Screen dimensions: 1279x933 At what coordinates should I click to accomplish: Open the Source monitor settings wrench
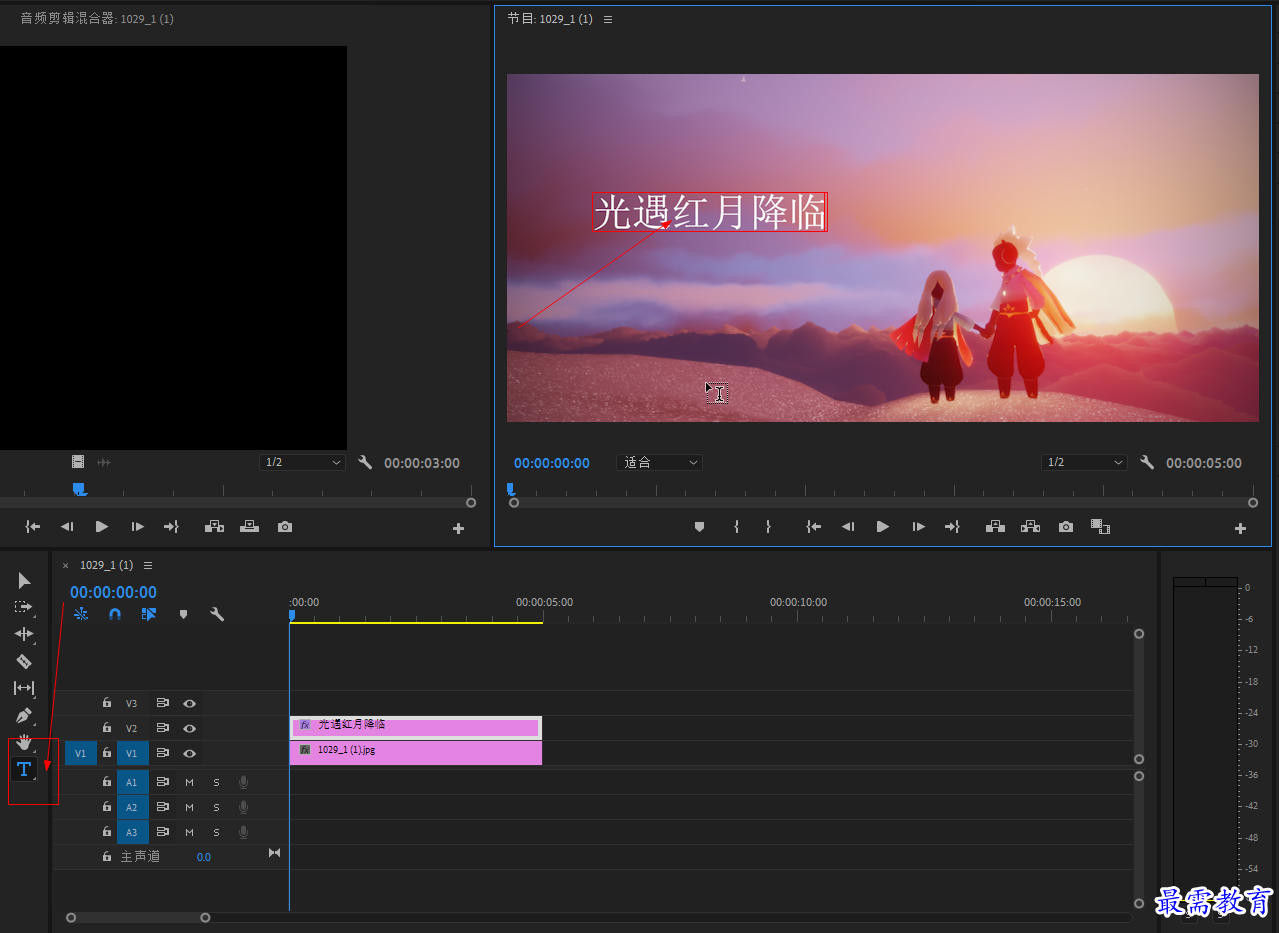coord(365,462)
